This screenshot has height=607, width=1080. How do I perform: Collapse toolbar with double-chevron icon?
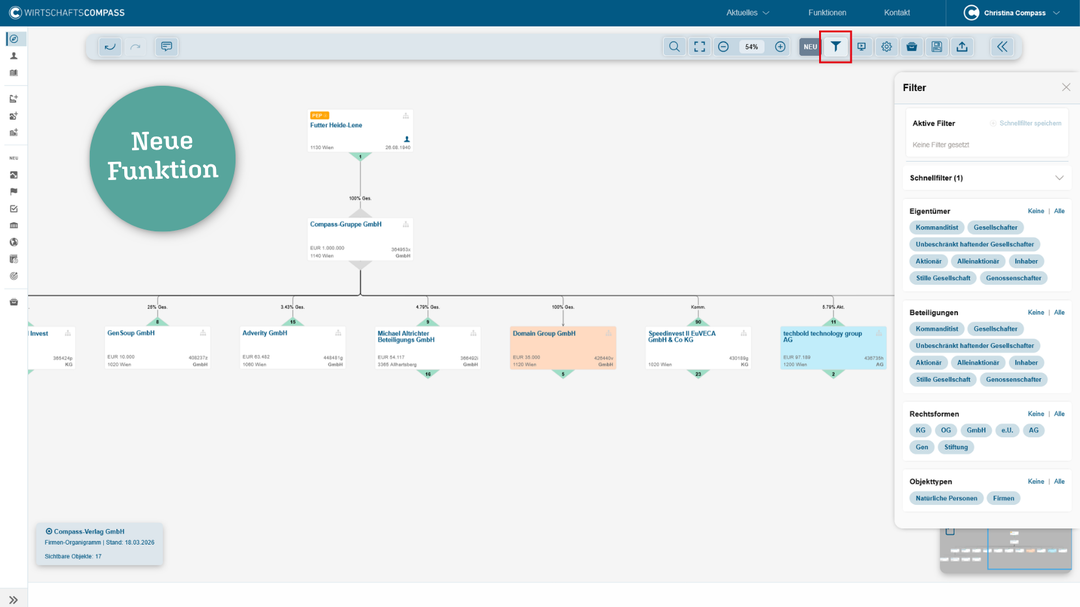click(1002, 47)
